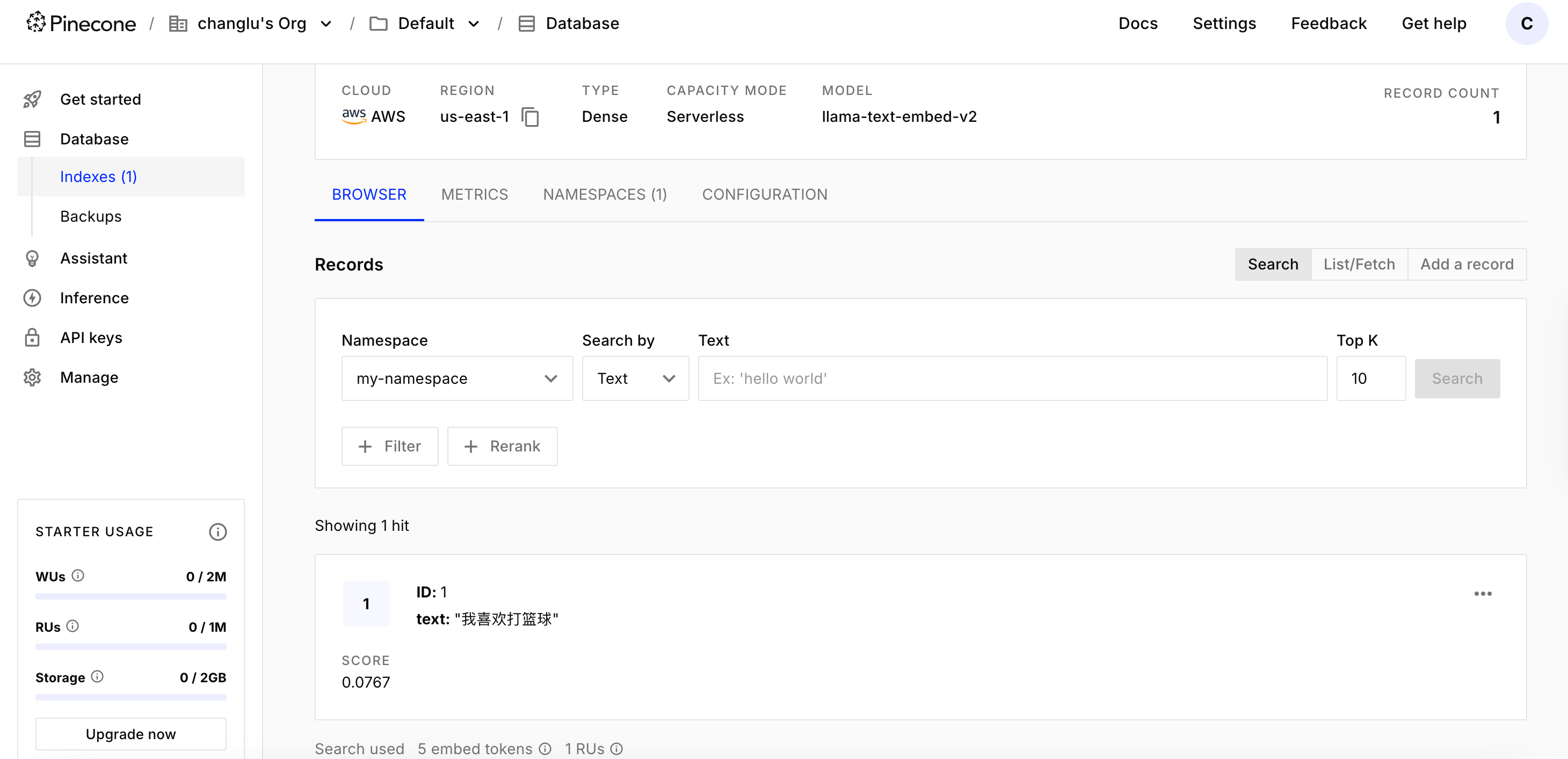Open the Feedback link
Screen dimensions: 1568x759
point(1329,23)
